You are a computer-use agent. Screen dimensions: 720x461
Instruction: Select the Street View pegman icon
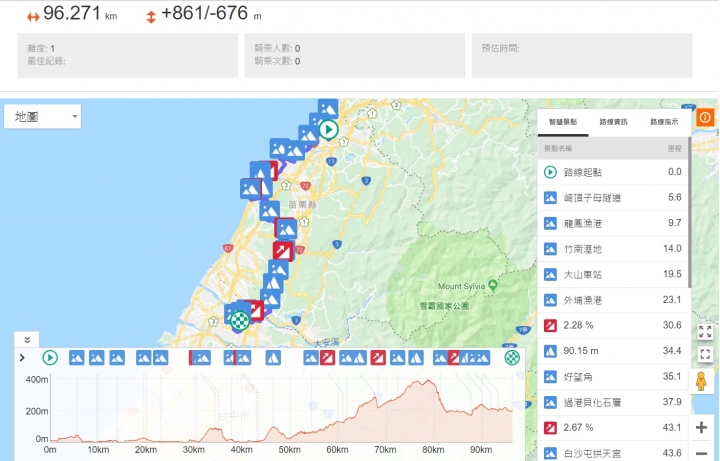pos(701,381)
